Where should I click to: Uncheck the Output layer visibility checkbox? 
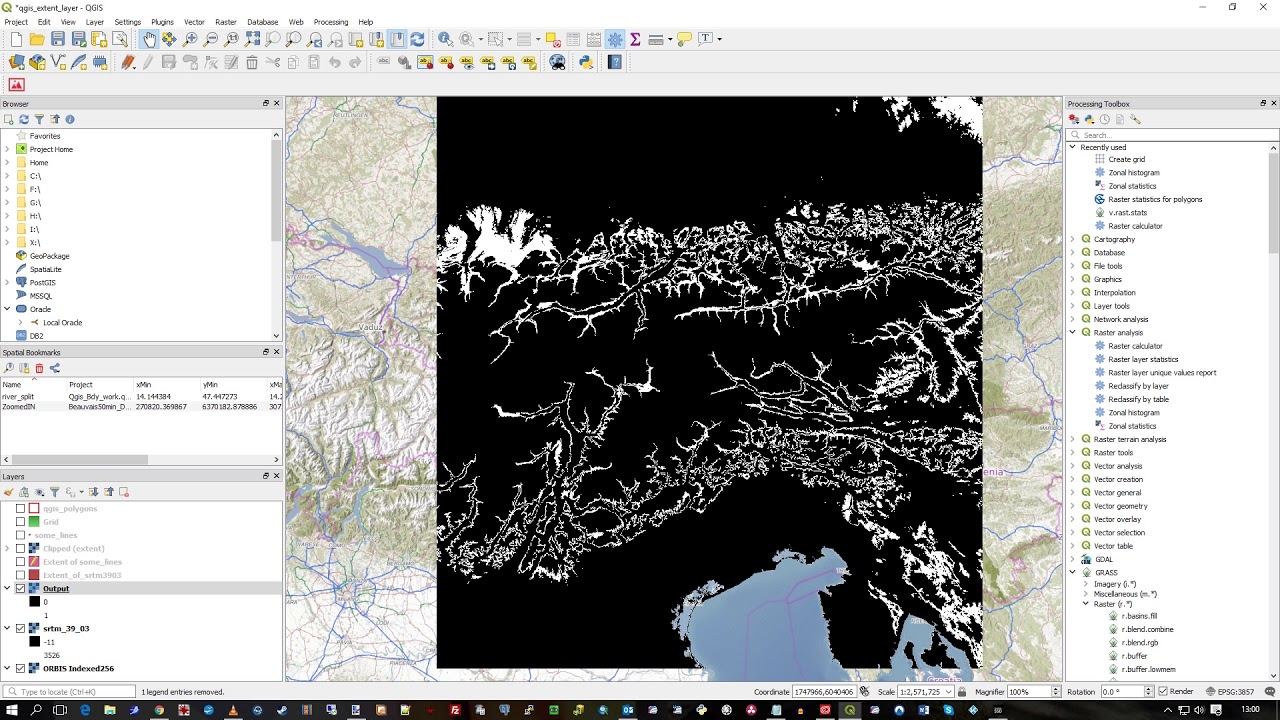coord(20,588)
